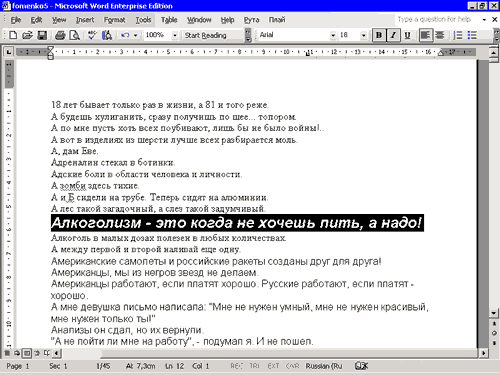Open the Tools menu
The width and height of the screenshot is (500, 375).
pos(143,20)
